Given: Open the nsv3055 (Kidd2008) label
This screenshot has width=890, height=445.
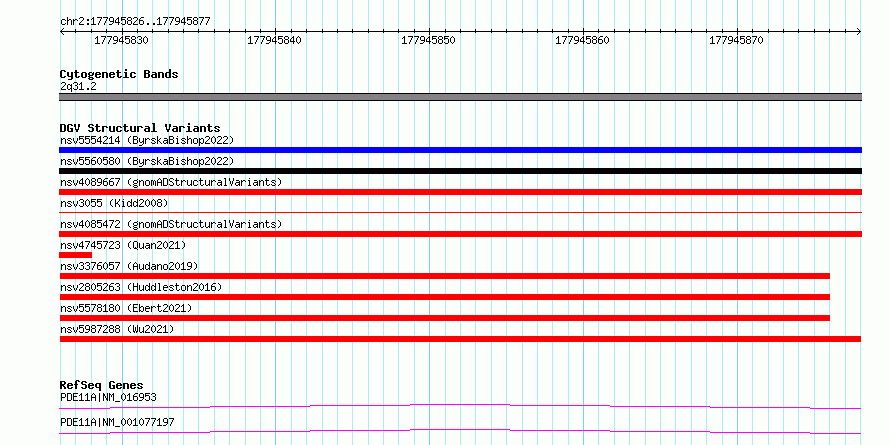Looking at the screenshot, I should pyautogui.click(x=114, y=203).
